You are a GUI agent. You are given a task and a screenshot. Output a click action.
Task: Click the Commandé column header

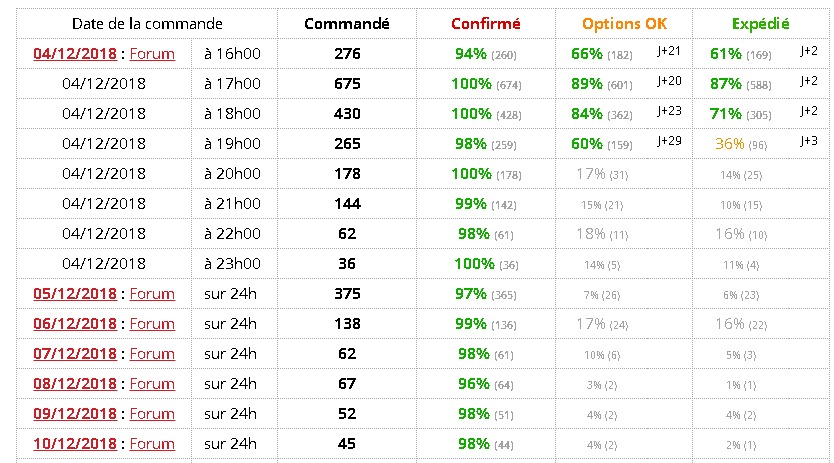click(346, 23)
